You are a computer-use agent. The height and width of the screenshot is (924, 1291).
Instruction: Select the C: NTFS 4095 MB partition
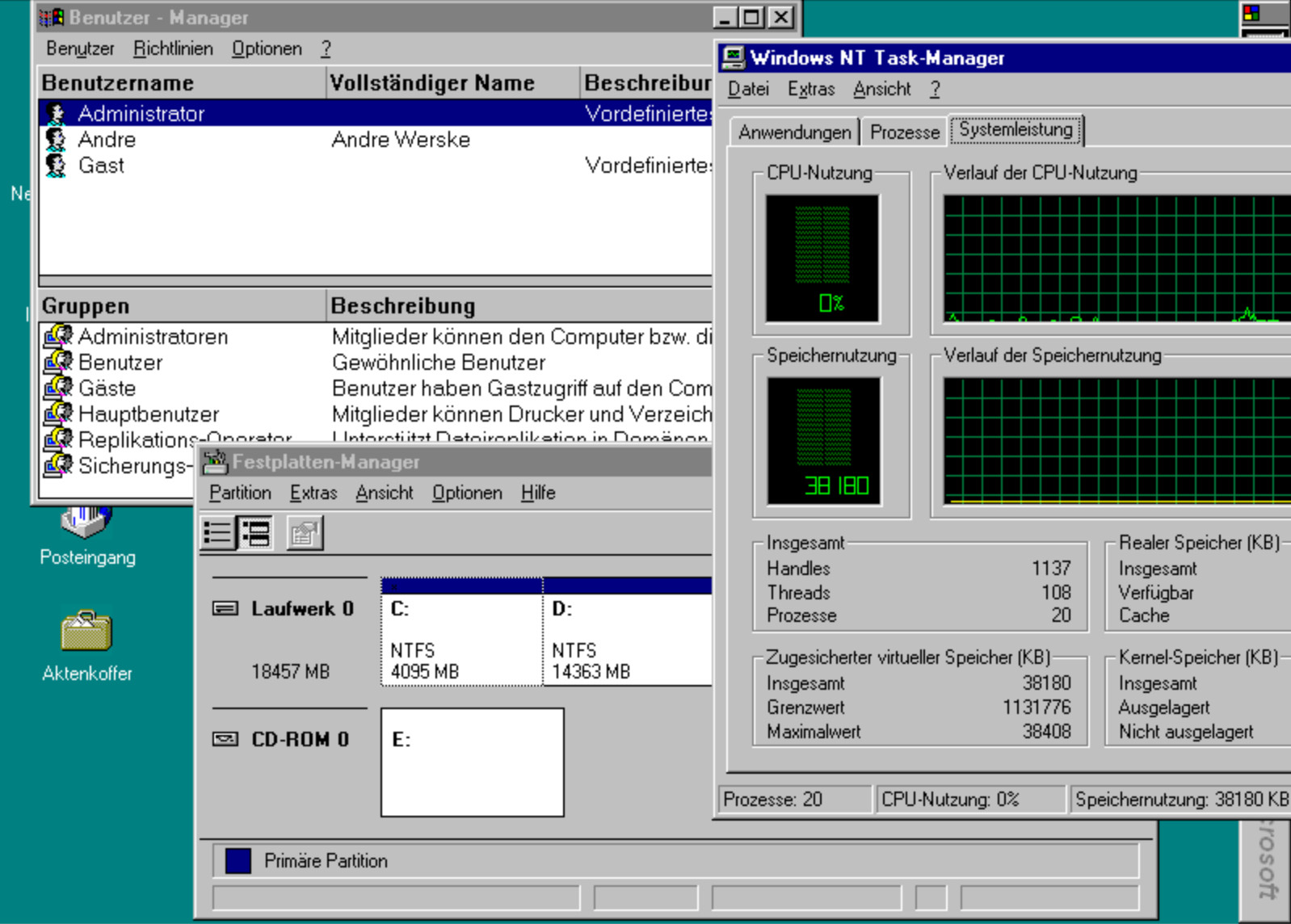462,632
